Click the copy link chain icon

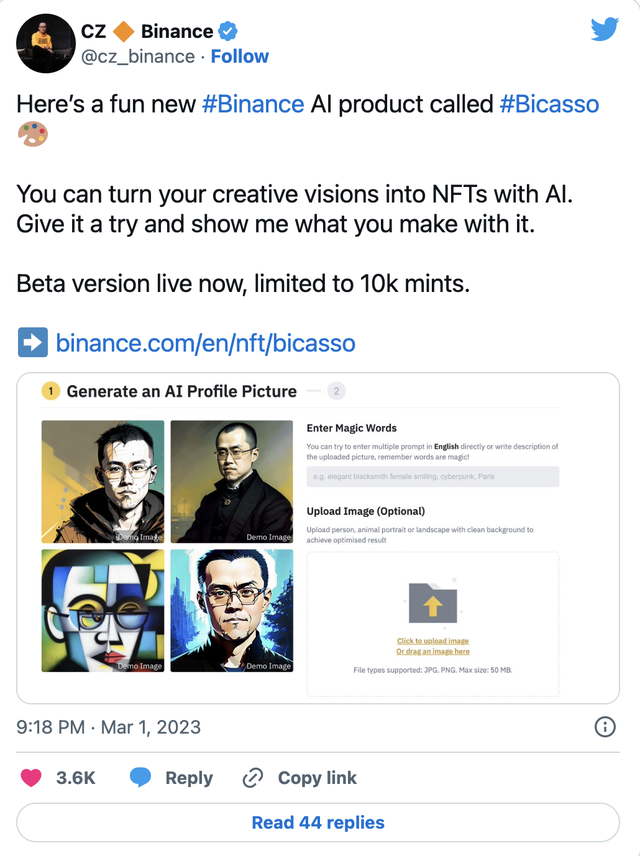tap(253, 778)
